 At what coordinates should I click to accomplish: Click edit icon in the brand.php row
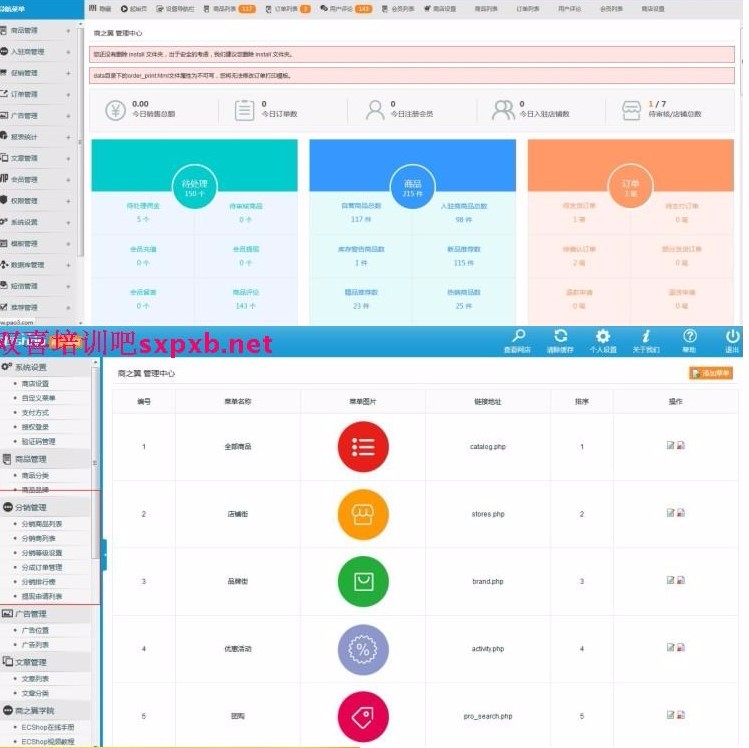pos(671,580)
